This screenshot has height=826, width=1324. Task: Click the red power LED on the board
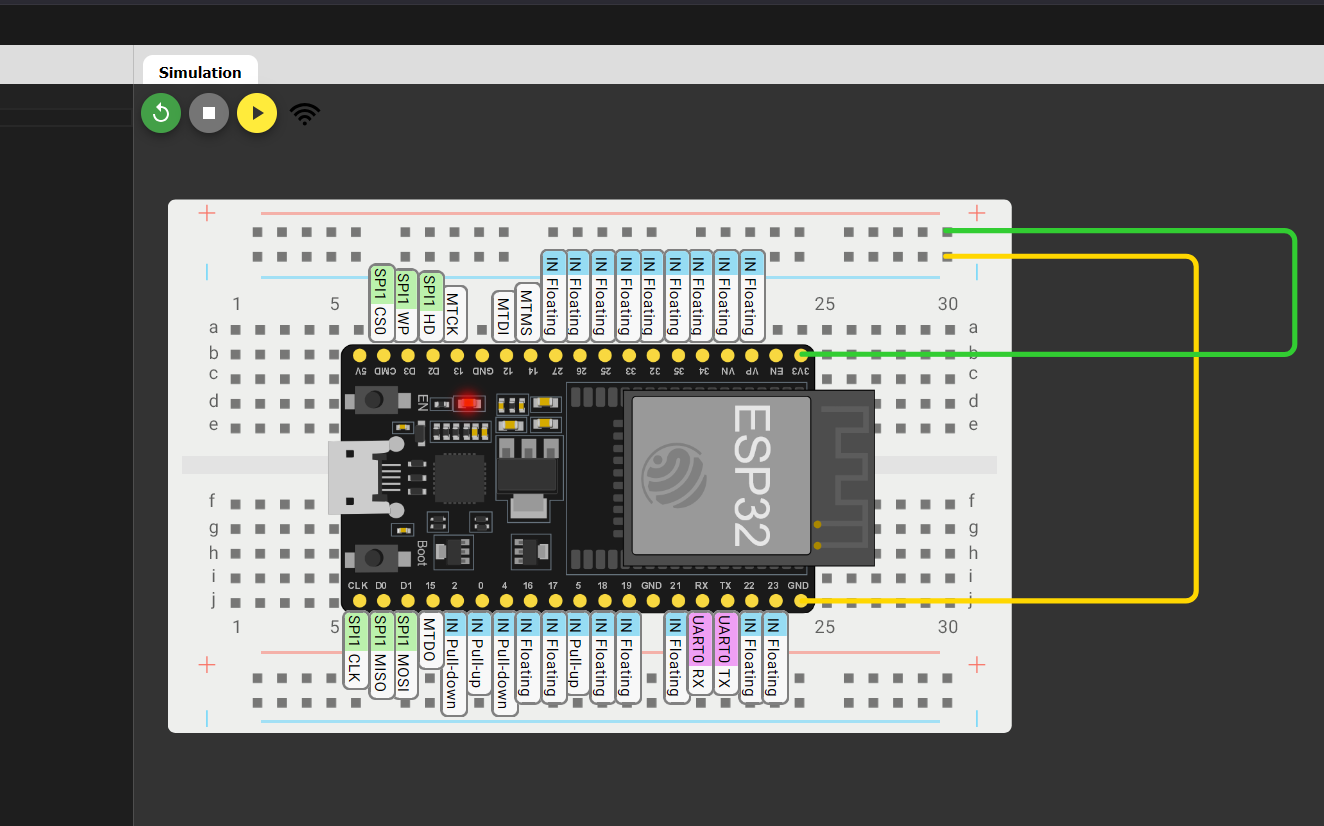tap(467, 404)
